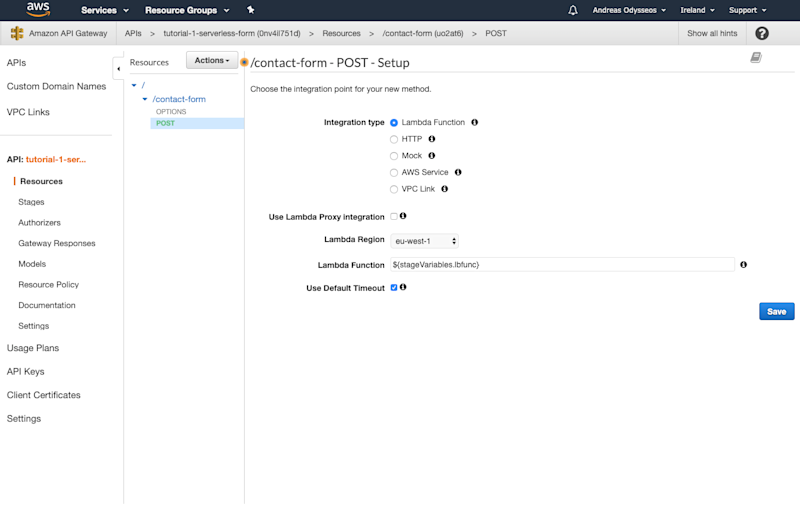This screenshot has width=800, height=505.
Task: Open Resources under the API
Action: pos(41,181)
